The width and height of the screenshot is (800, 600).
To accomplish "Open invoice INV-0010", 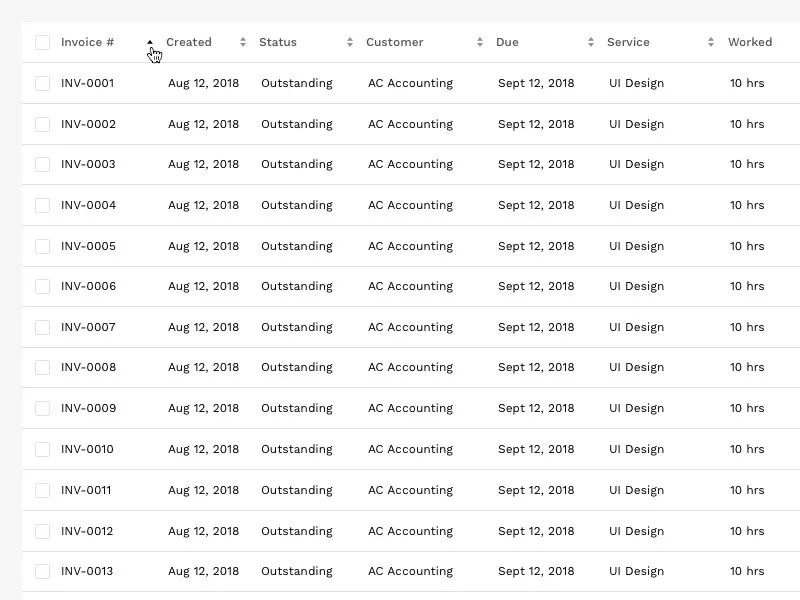I will (x=87, y=449).
